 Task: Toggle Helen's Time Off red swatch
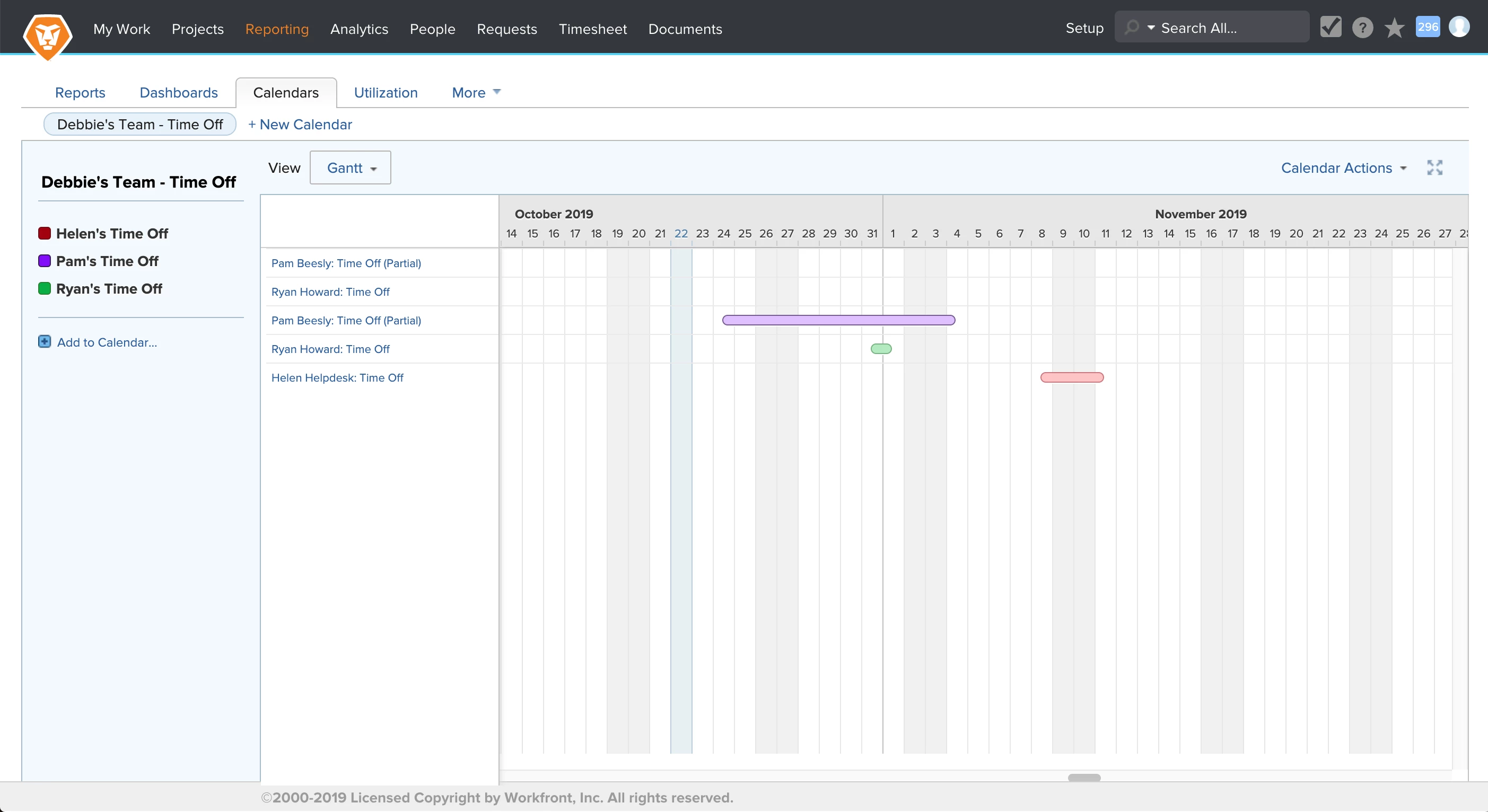45,233
